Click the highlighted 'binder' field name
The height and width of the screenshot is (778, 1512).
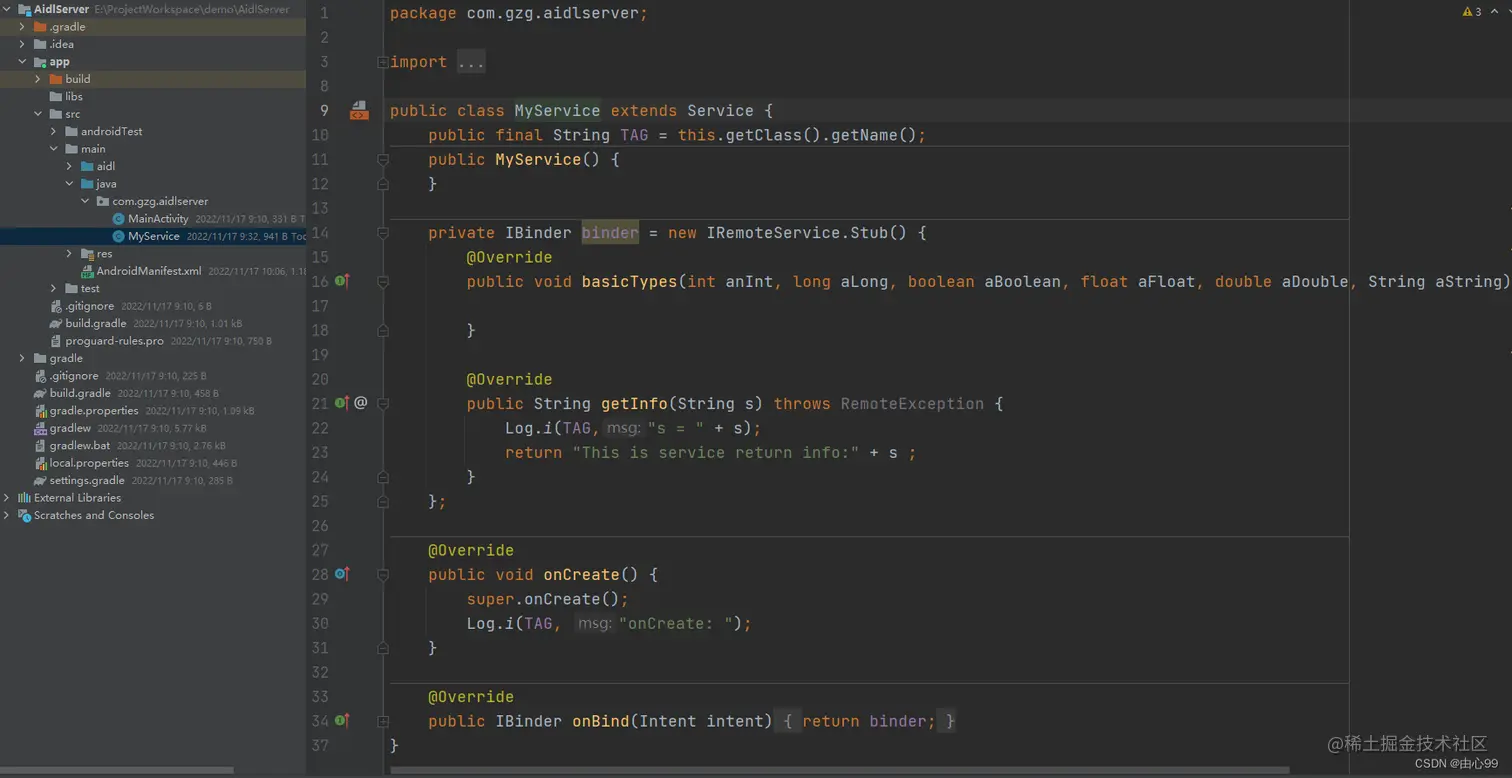pos(610,233)
